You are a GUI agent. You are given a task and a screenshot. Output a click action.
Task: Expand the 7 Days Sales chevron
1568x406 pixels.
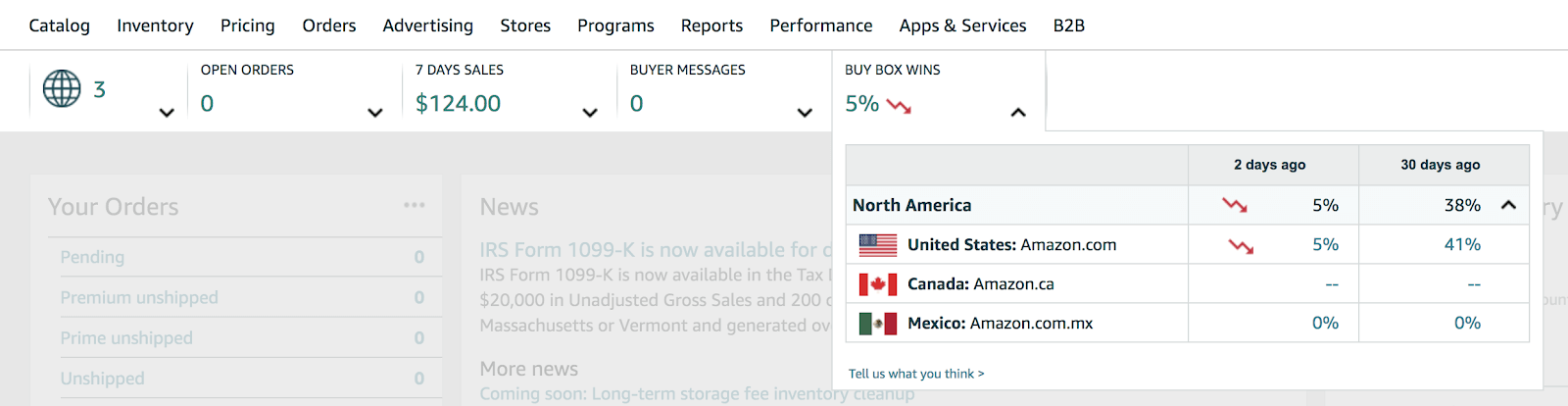[x=590, y=113]
